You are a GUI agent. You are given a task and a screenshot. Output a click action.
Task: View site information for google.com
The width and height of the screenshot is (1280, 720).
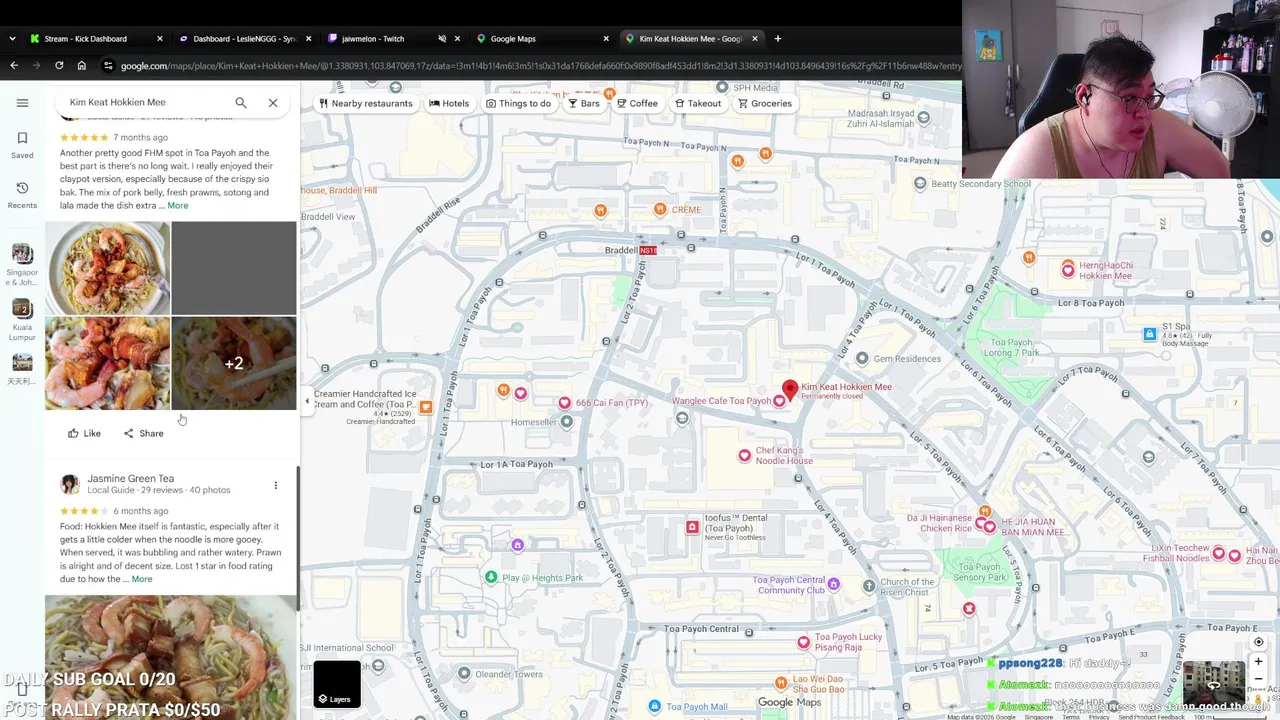coord(108,66)
